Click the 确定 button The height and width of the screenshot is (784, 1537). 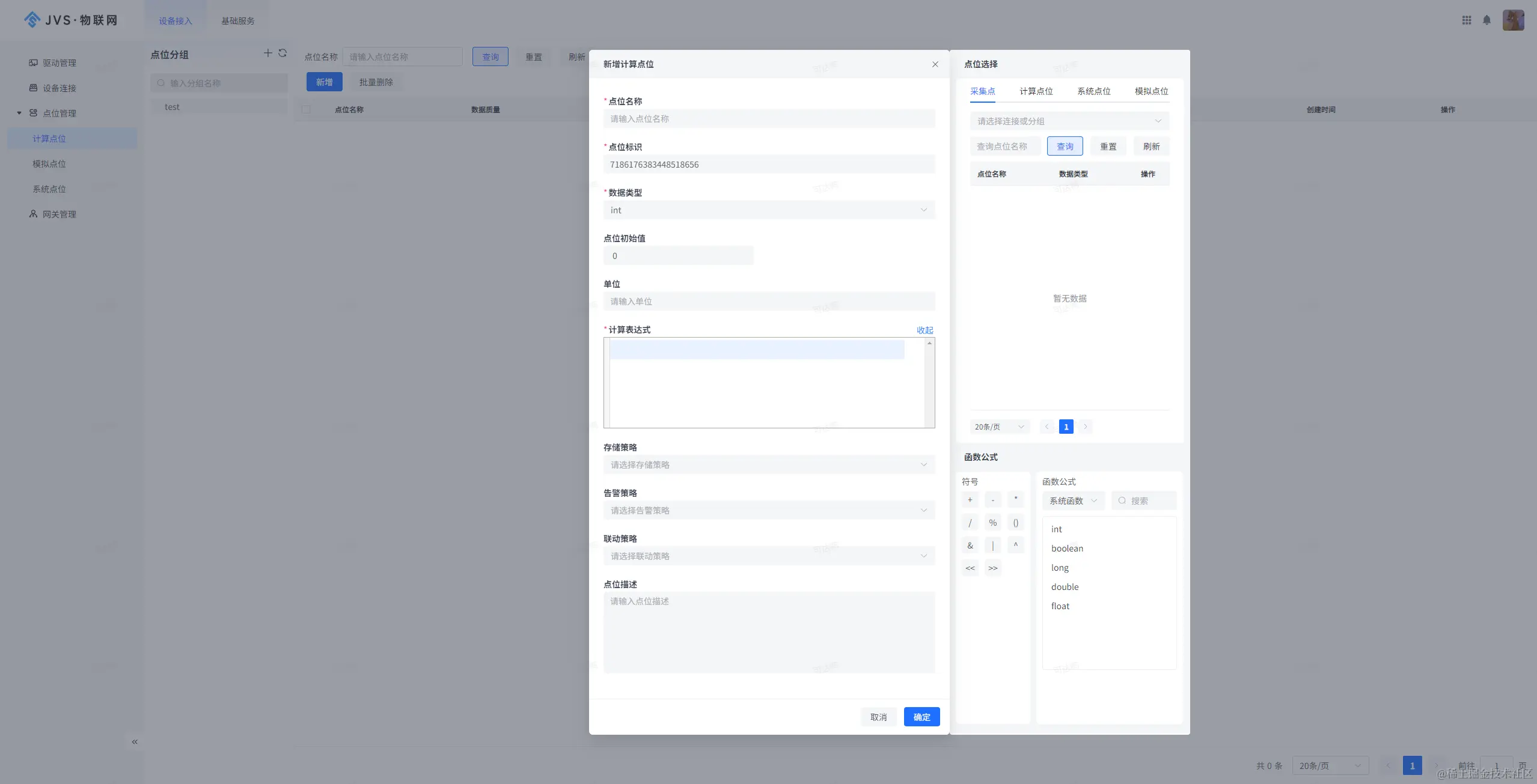point(921,717)
